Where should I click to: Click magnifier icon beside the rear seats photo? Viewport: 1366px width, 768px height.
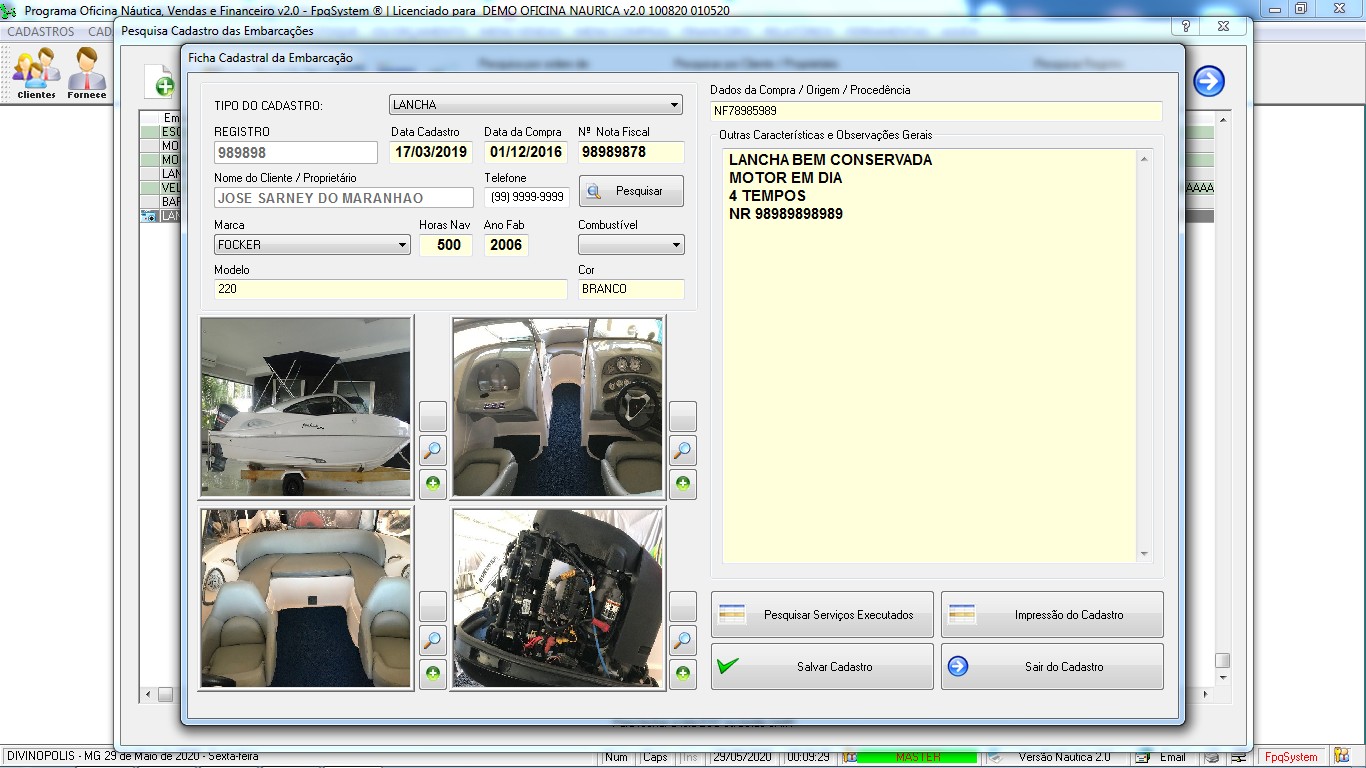tap(432, 640)
